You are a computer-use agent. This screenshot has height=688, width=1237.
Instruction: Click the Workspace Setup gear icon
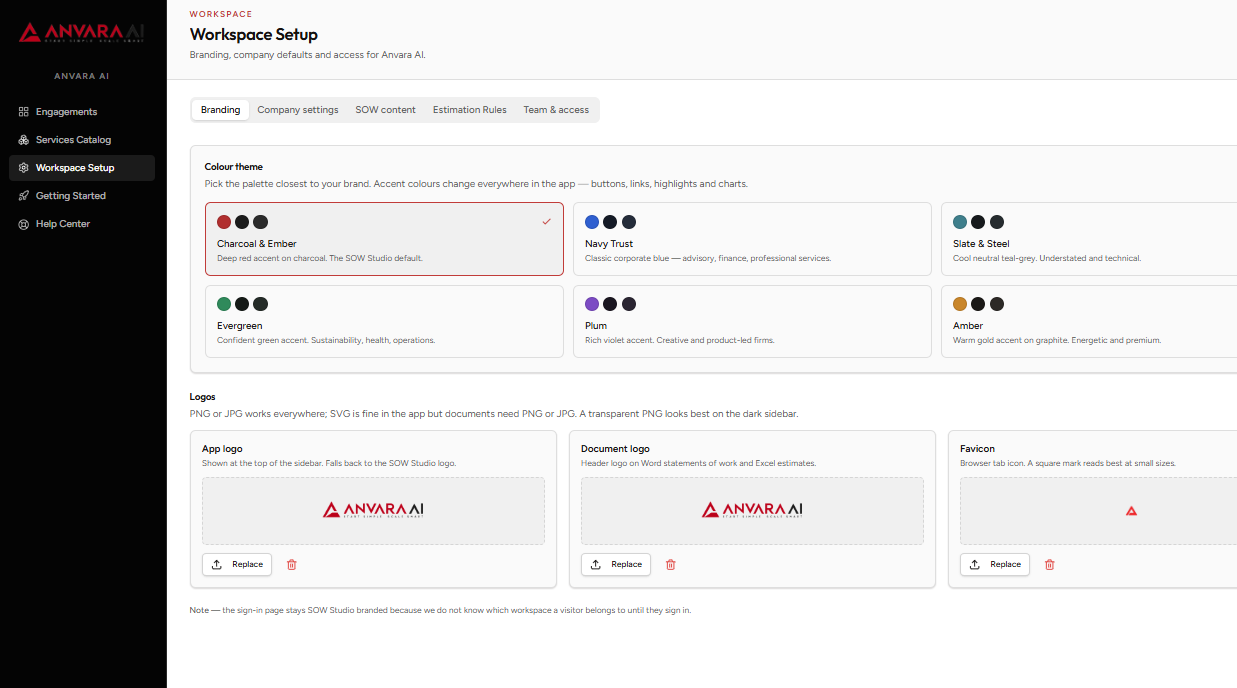click(24, 168)
